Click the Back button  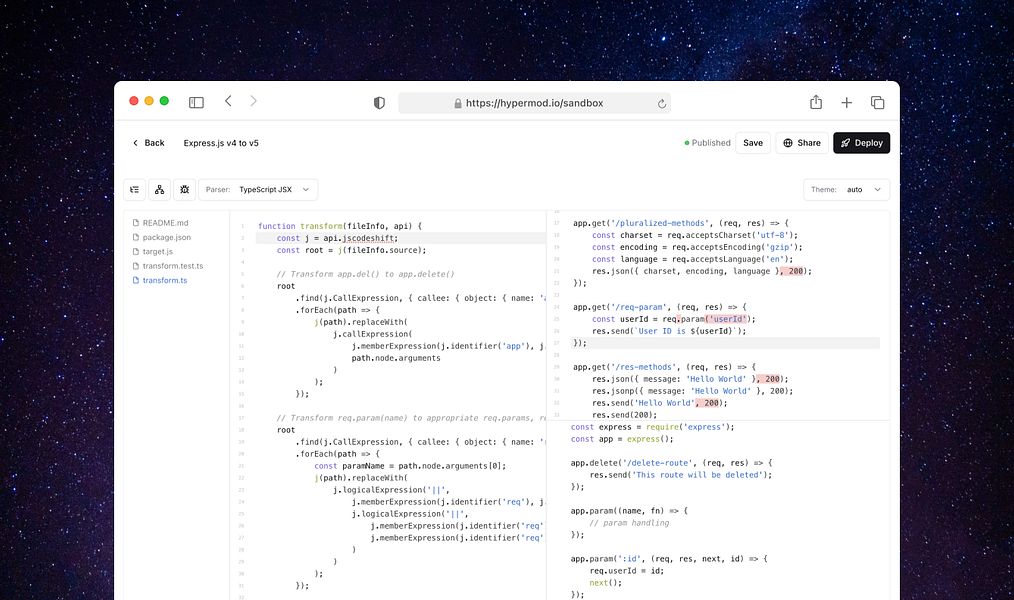[148, 143]
